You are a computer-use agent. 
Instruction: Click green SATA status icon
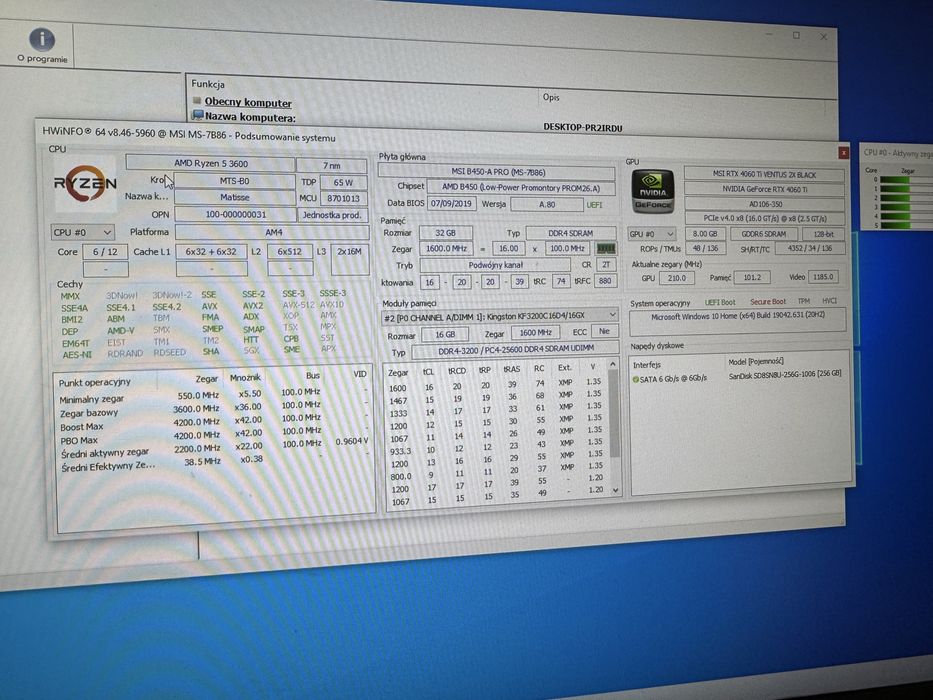tap(635, 379)
